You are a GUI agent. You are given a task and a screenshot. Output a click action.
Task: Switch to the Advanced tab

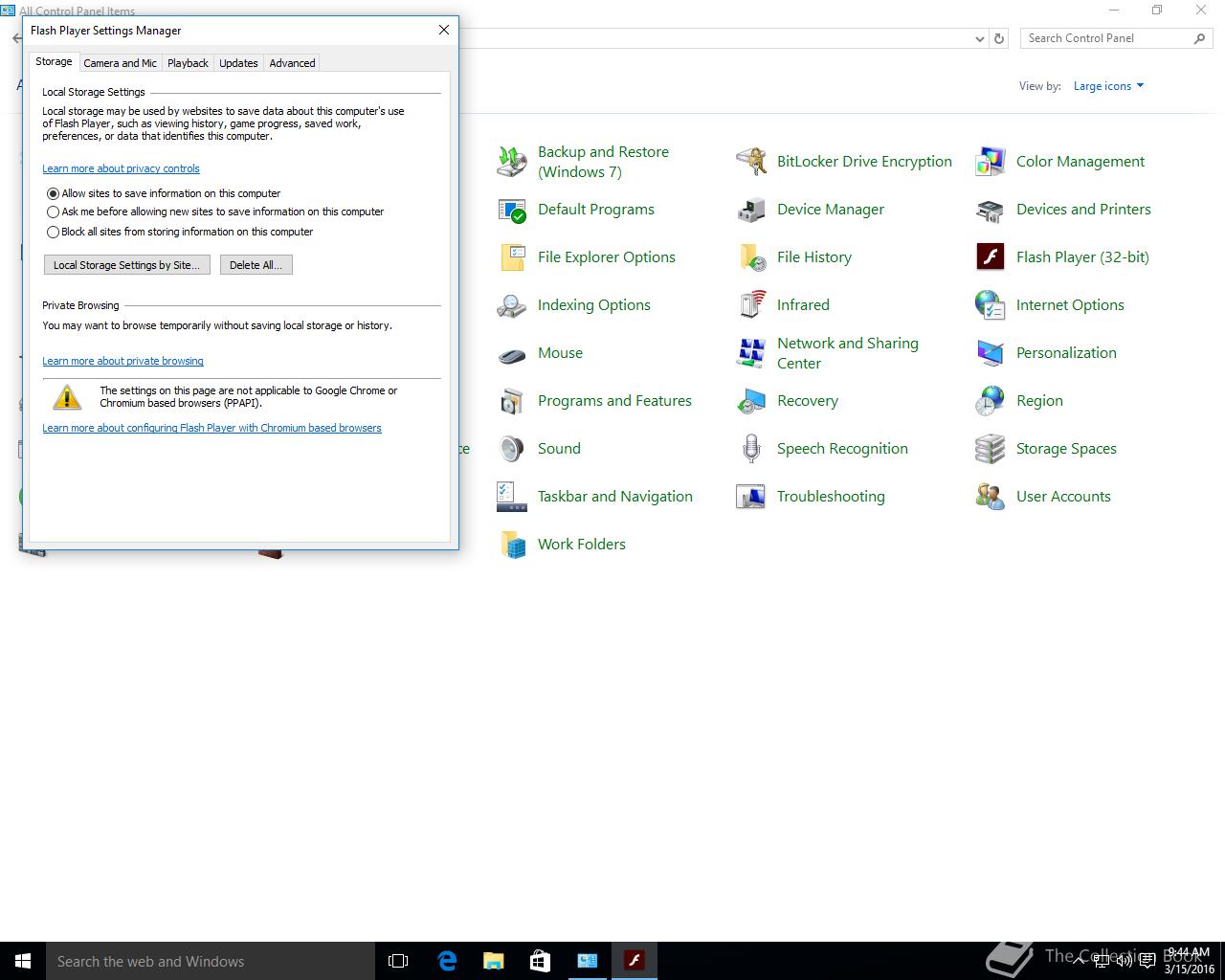[292, 63]
